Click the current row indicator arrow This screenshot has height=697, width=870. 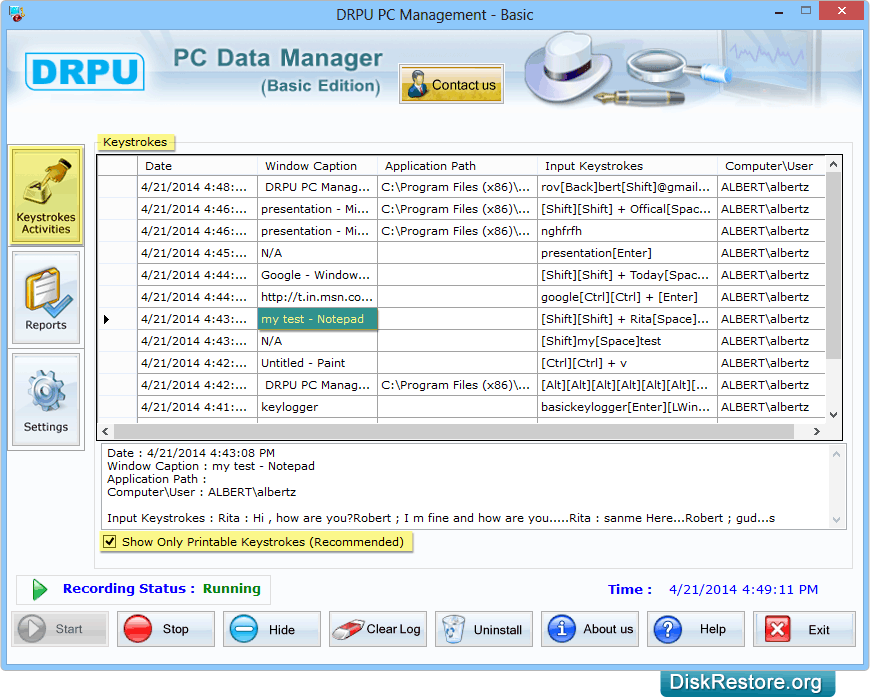coord(107,319)
